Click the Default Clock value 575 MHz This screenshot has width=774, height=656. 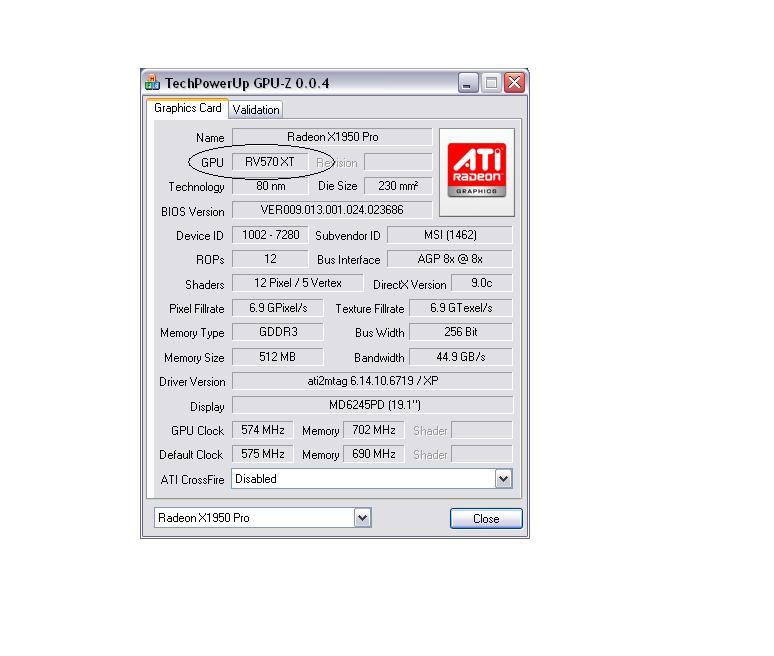[263, 454]
